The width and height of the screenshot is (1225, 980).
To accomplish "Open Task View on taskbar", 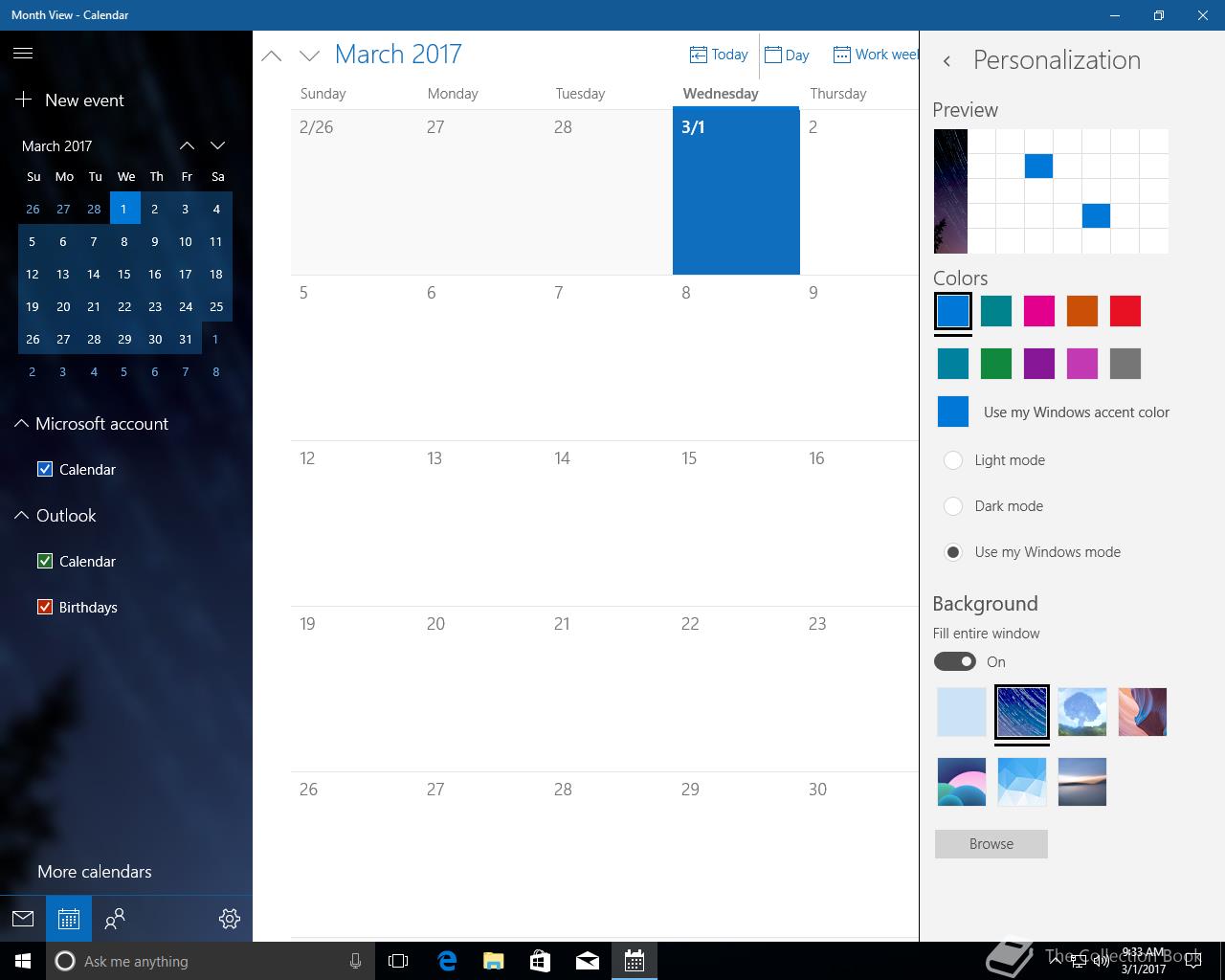I will point(398,961).
